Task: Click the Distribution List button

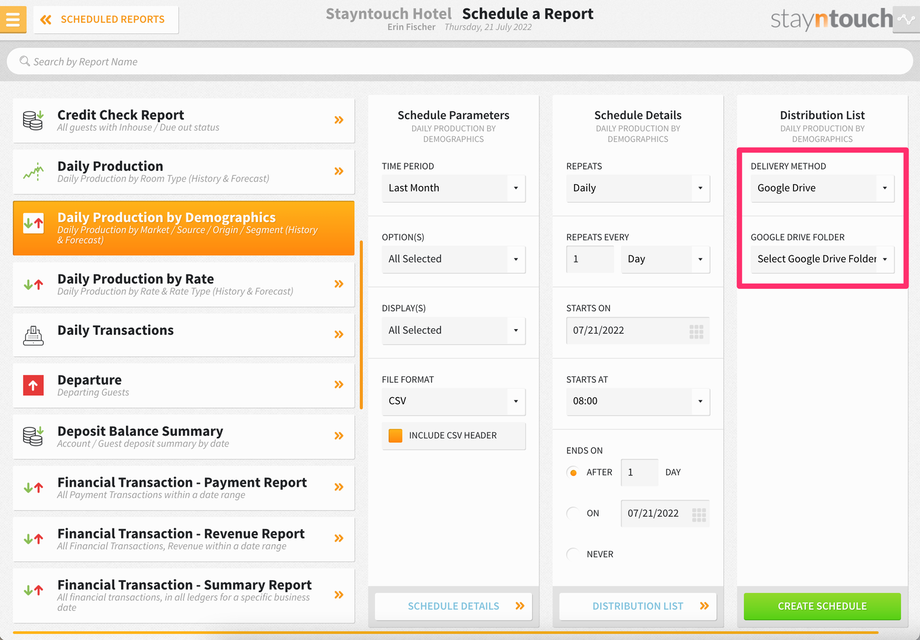Action: pos(638,606)
